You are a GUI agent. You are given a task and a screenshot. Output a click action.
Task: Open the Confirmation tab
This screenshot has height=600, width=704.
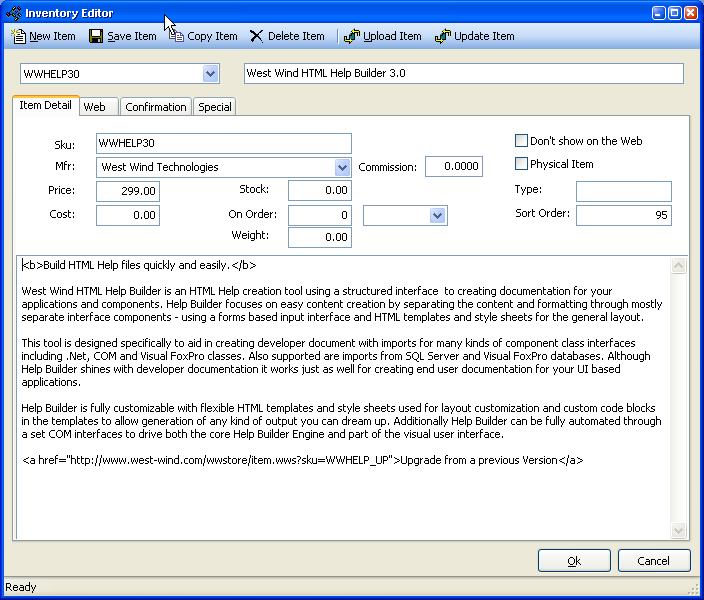tap(155, 107)
